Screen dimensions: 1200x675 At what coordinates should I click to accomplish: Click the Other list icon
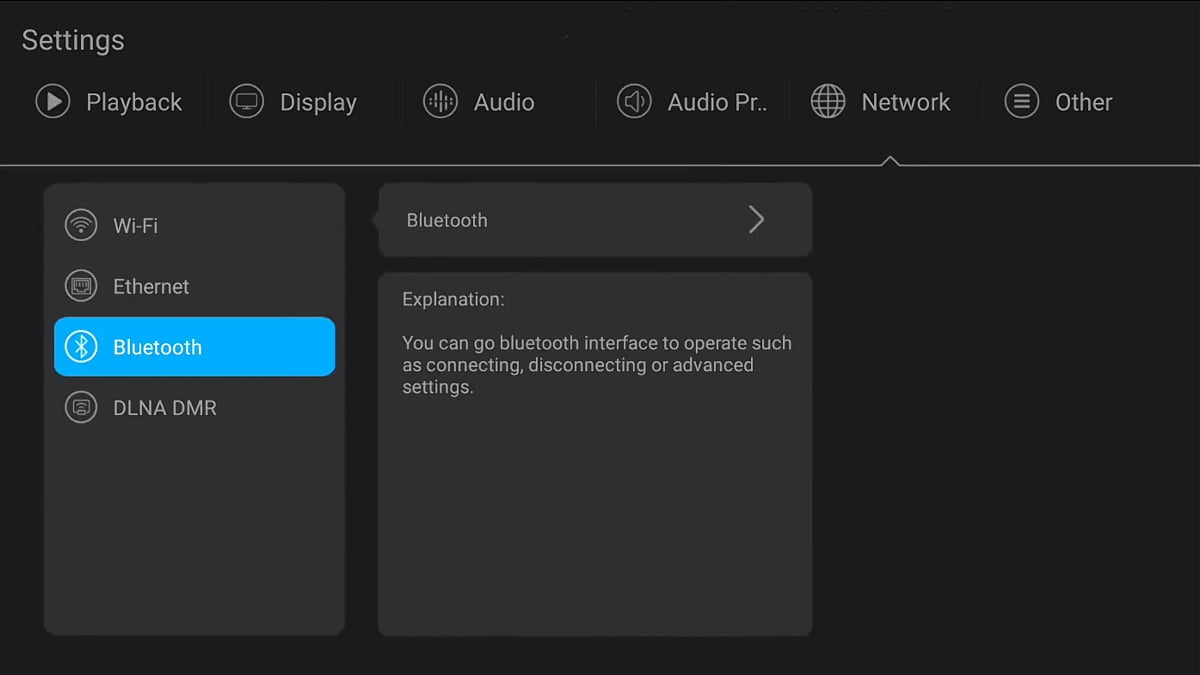(1021, 102)
